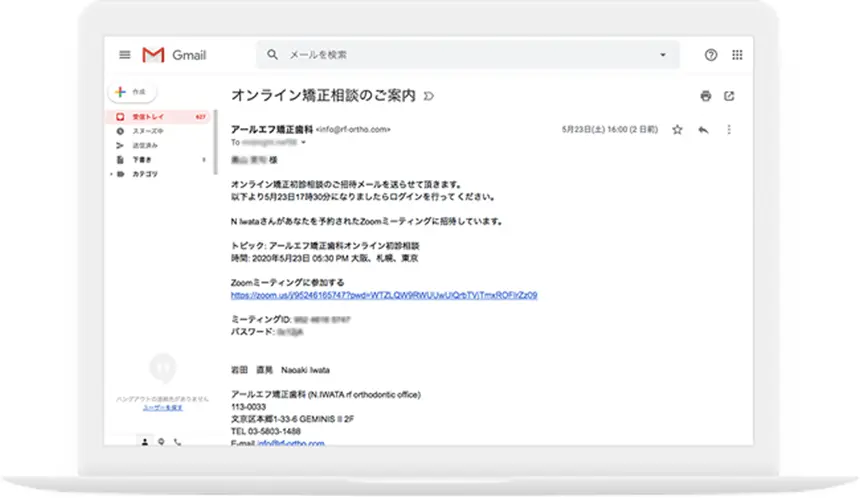Click the sender name アールエフ矯正歯科

(x=271, y=129)
